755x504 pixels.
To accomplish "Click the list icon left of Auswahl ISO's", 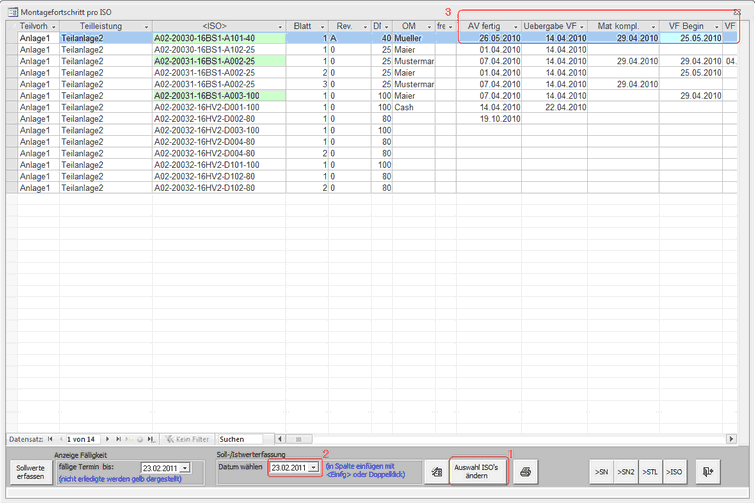I will pyautogui.click(x=436, y=471).
